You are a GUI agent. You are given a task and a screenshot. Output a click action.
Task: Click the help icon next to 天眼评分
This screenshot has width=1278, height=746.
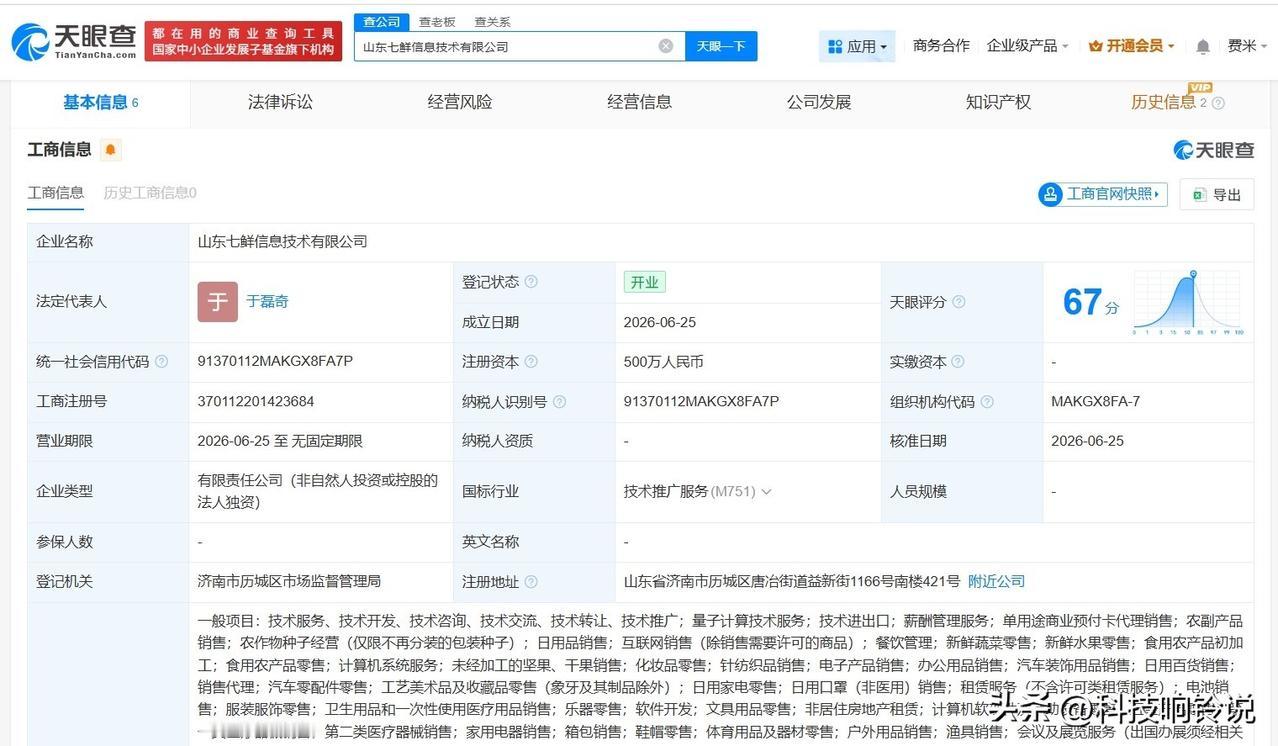point(959,302)
